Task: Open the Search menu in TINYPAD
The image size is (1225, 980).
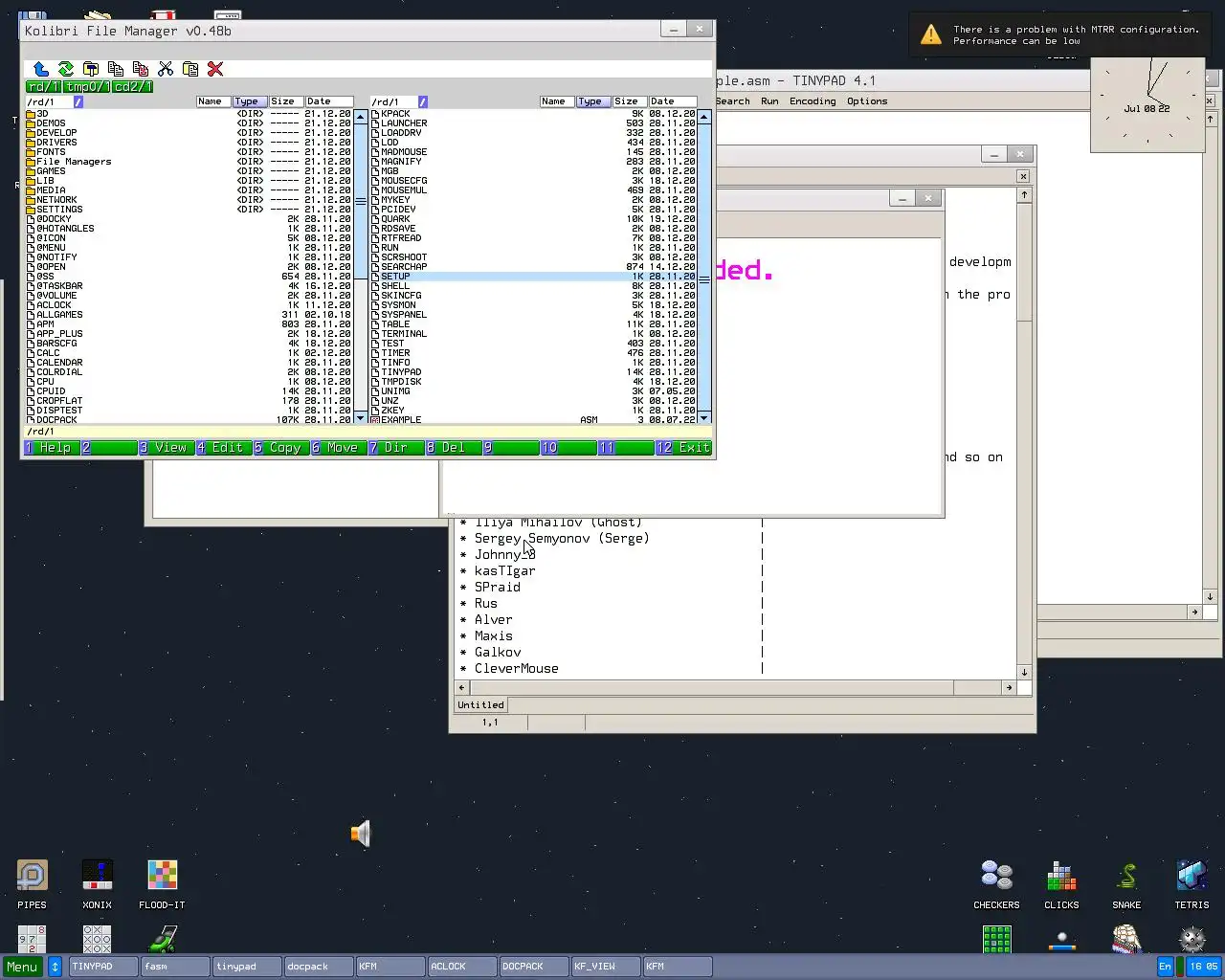Action: pos(733,101)
